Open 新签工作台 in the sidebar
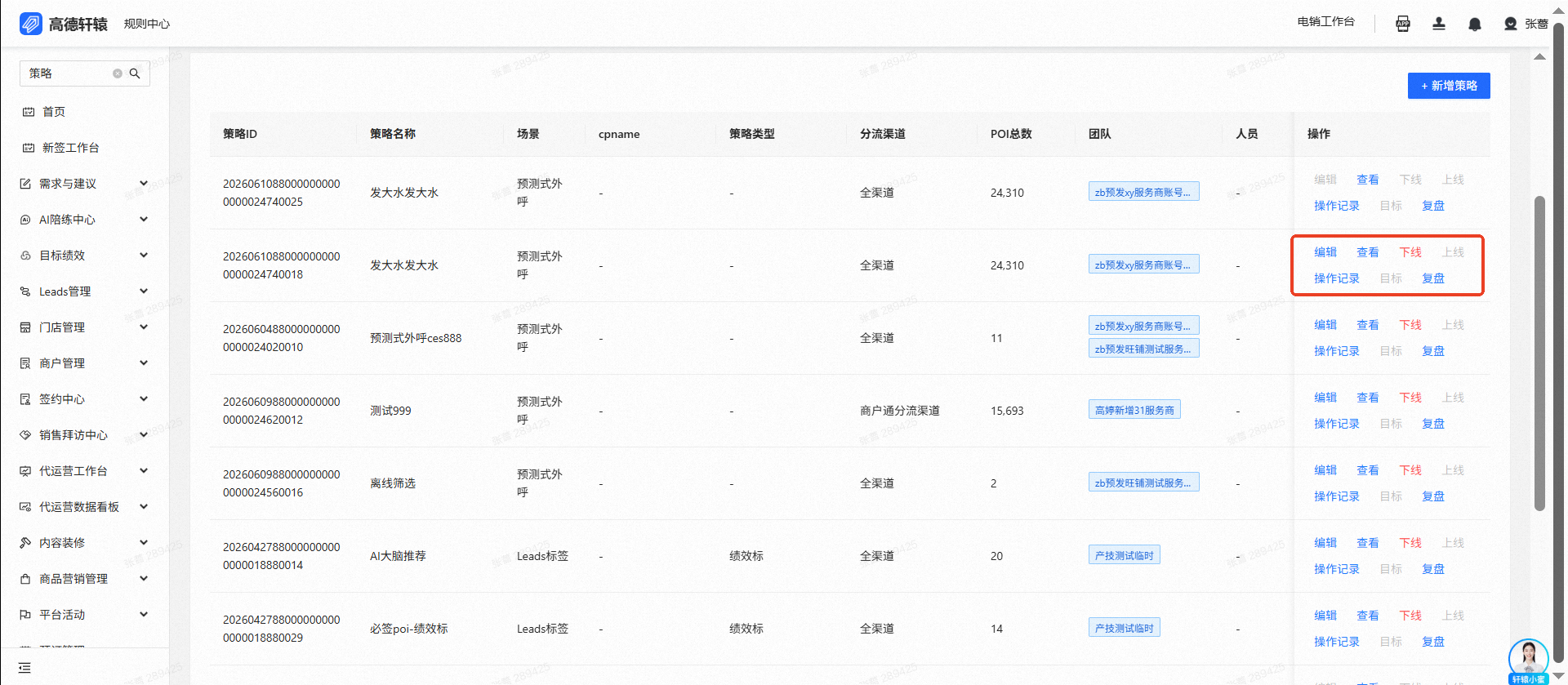 (71, 148)
